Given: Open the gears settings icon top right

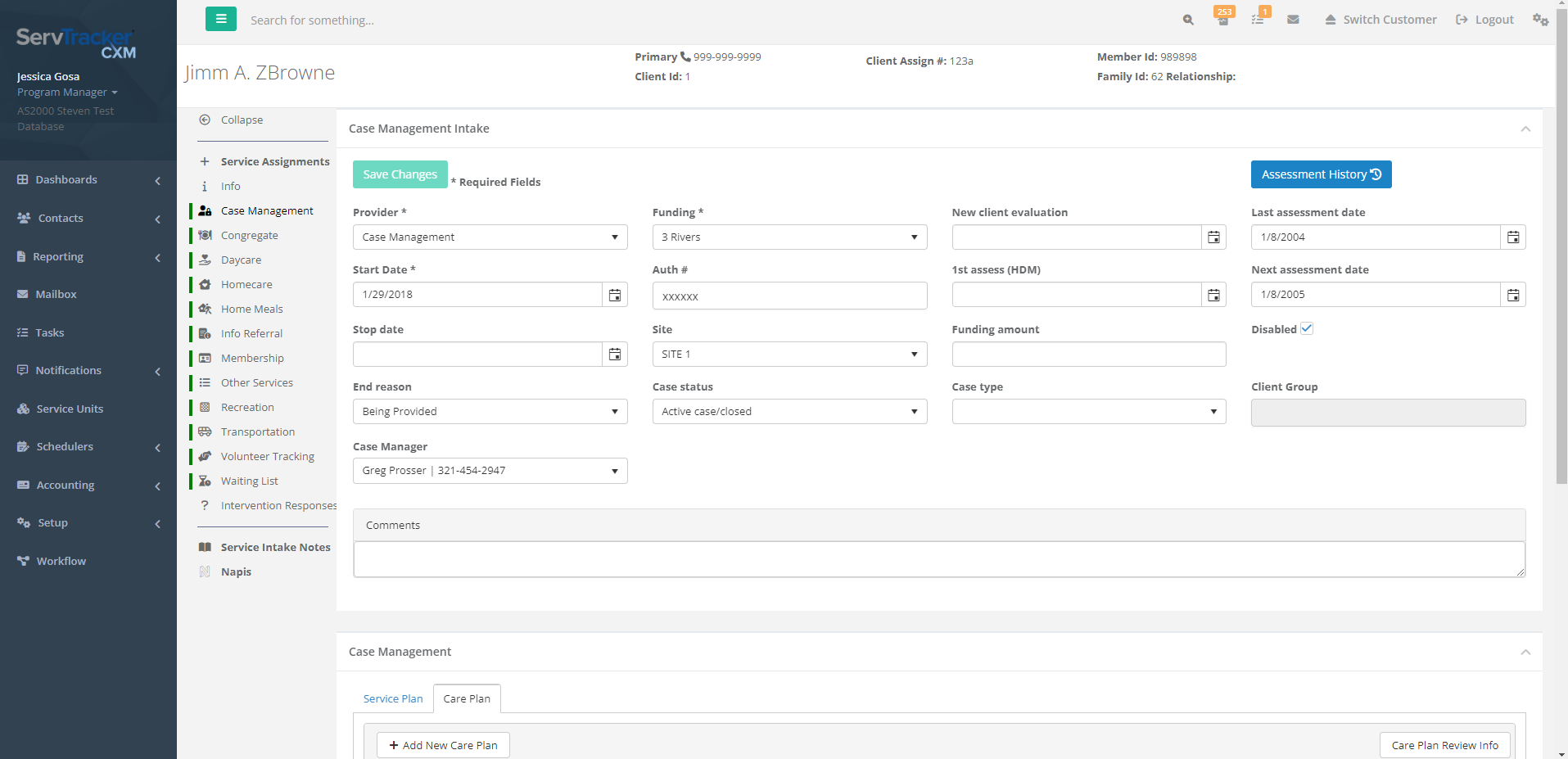Looking at the screenshot, I should 1540,20.
